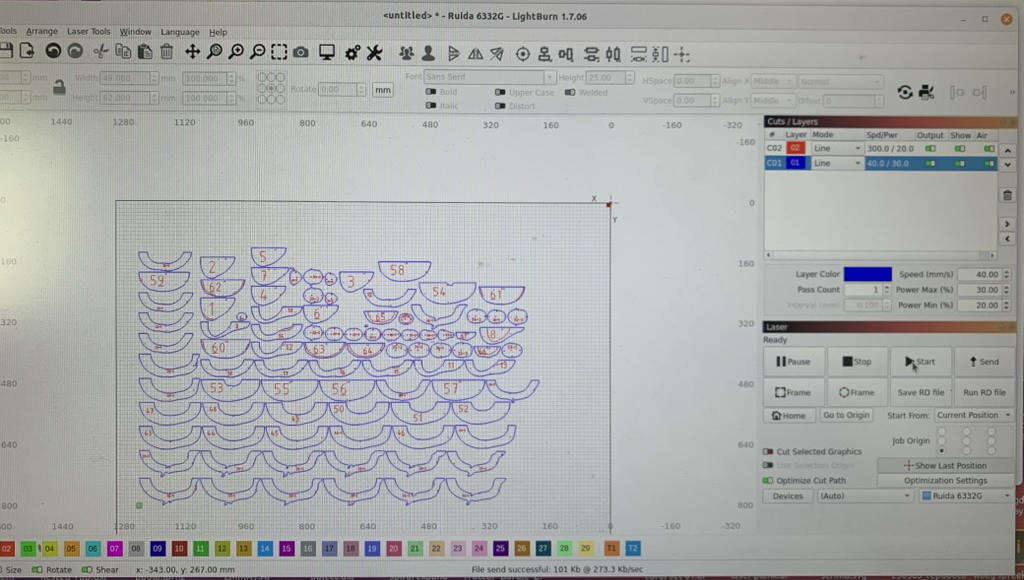This screenshot has height=580, width=1024.
Task: Expand the Ruida 6332G device dropdown
Action: [966, 496]
